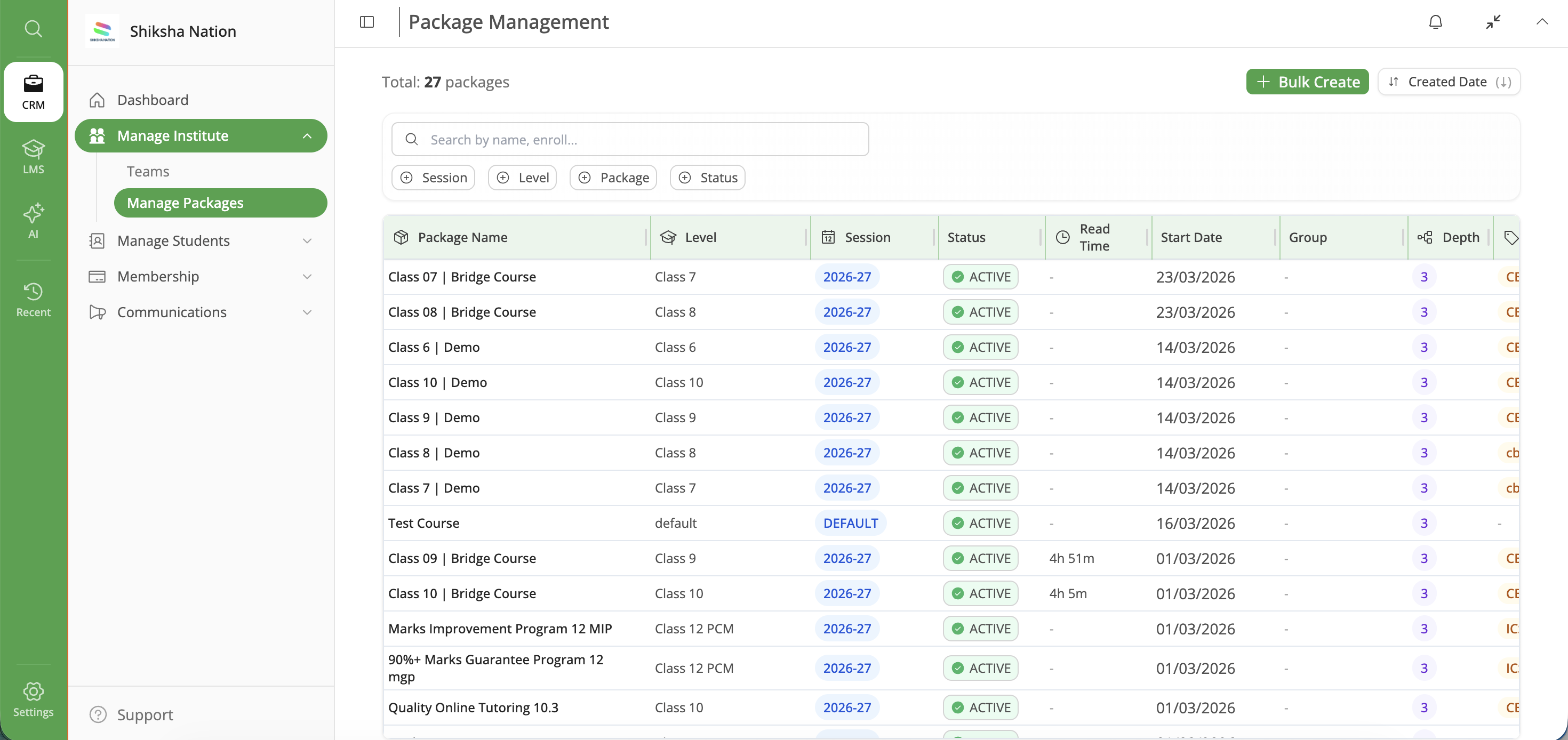The height and width of the screenshot is (740, 1568).
Task: Switch to the LMS graduation cap module
Action: (33, 156)
